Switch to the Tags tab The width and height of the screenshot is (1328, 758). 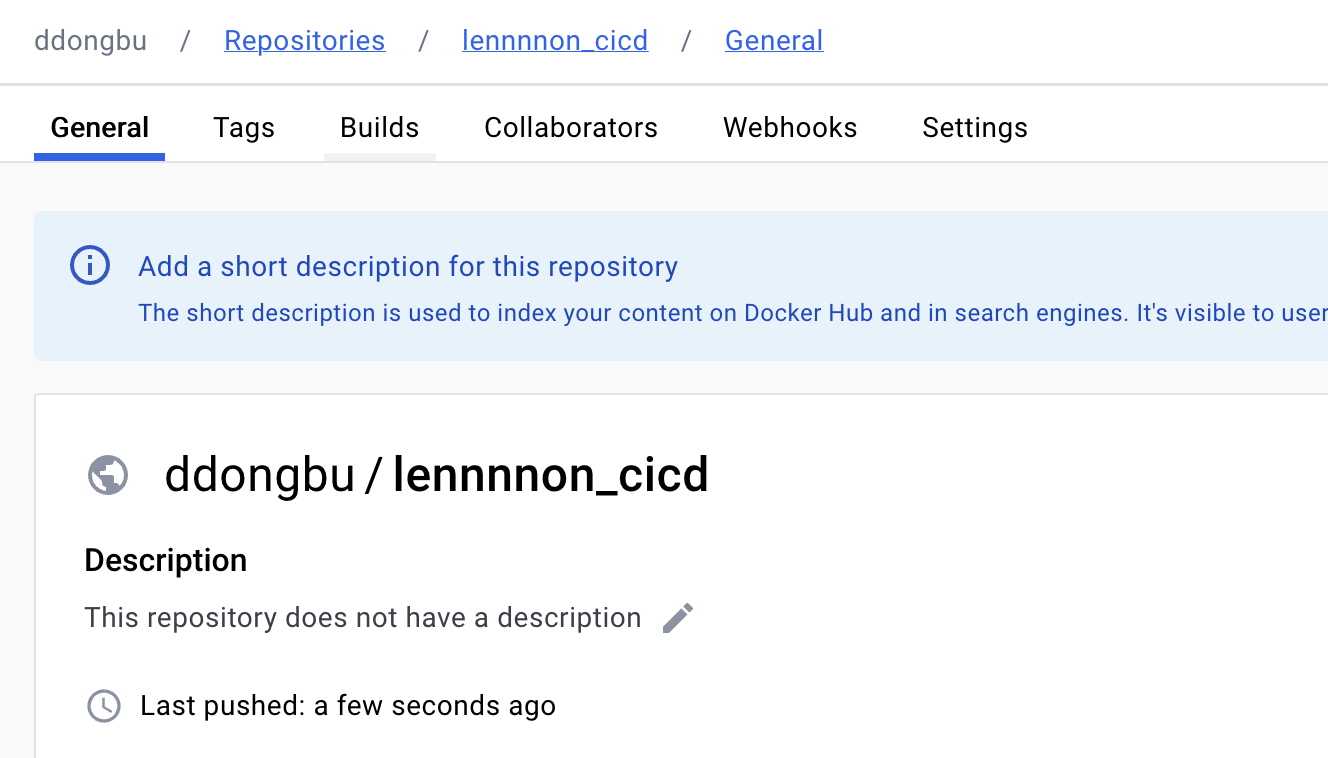[x=244, y=127]
